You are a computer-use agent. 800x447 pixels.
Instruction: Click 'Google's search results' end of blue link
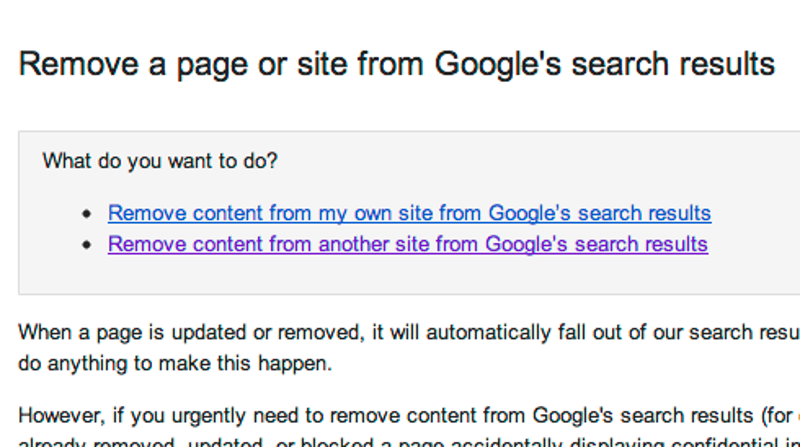click(600, 213)
